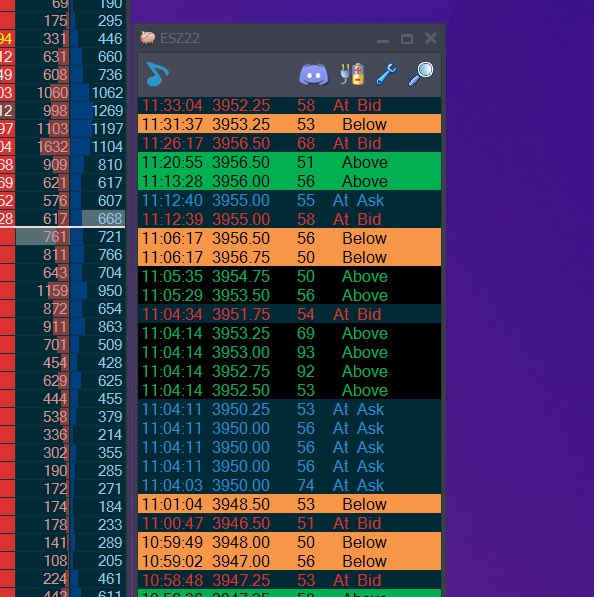
Task: Select the 11:26:17 3956.50 At Bid row
Action: point(289,143)
